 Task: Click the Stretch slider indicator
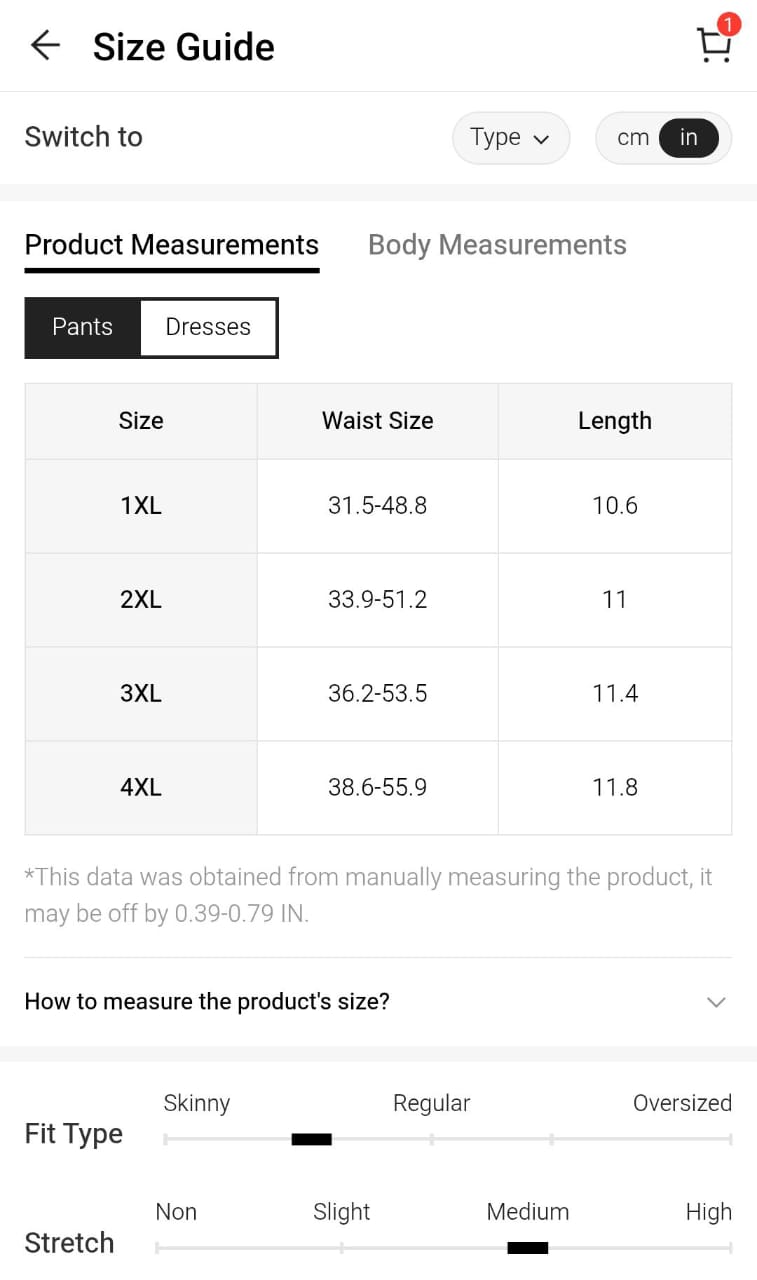click(527, 1247)
